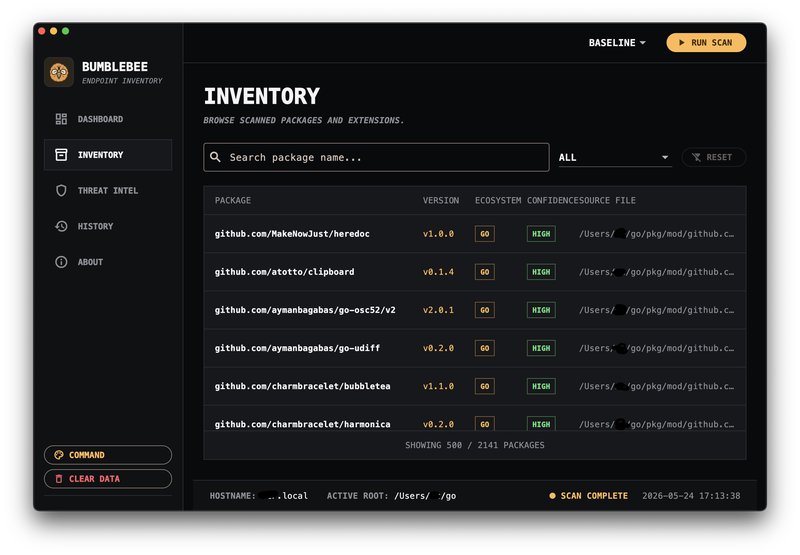Click the Dashboard grid icon
800x555 pixels.
coord(61,119)
